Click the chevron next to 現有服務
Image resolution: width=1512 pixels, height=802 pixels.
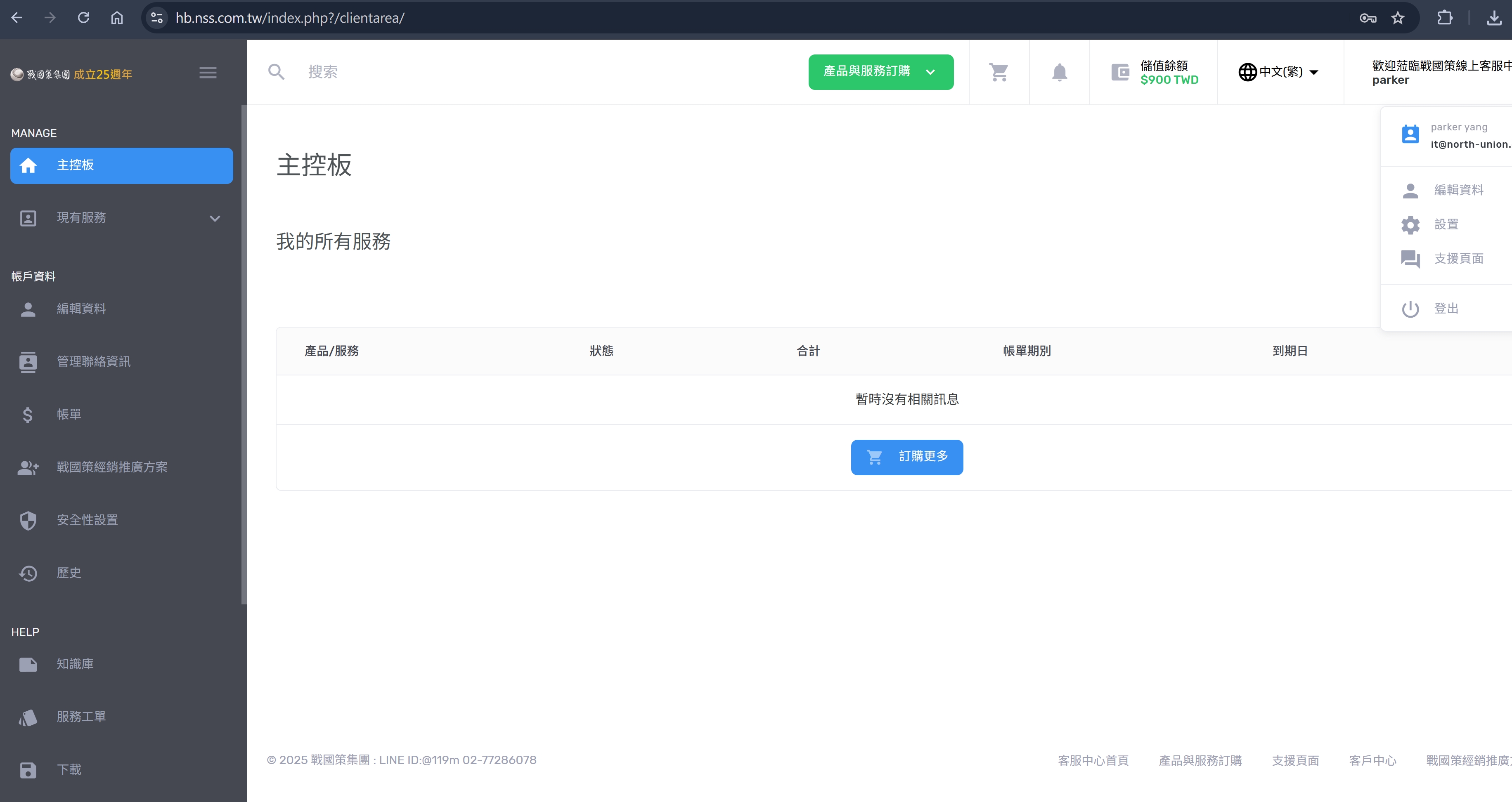click(215, 218)
